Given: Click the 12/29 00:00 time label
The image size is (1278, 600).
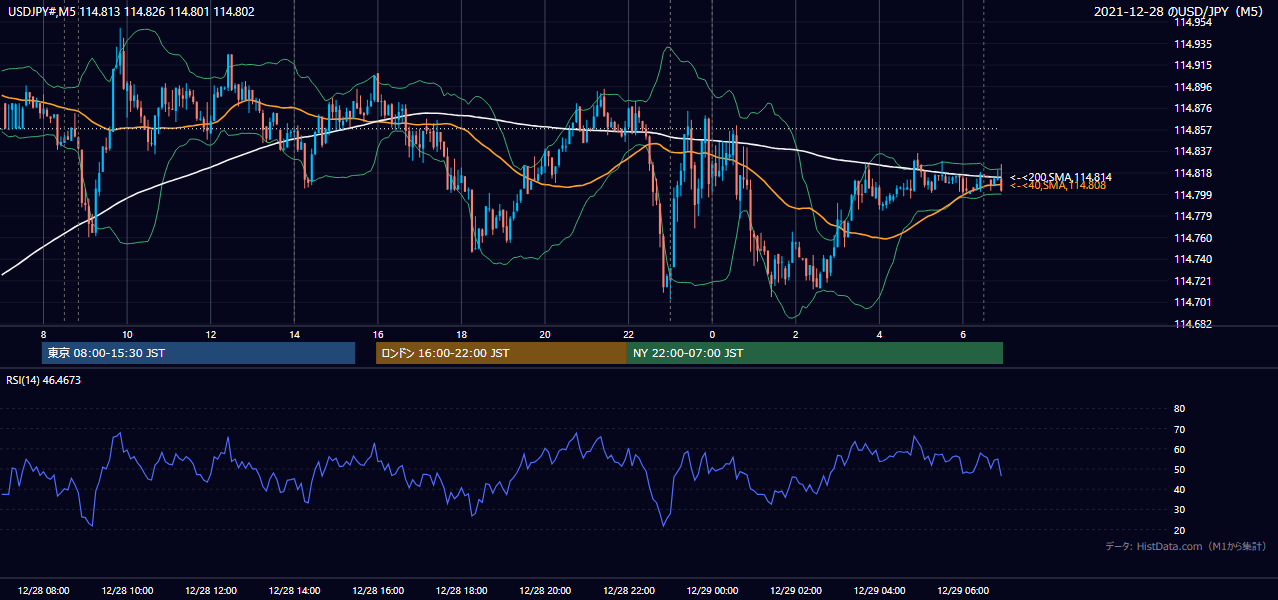Looking at the screenshot, I should (x=712, y=591).
